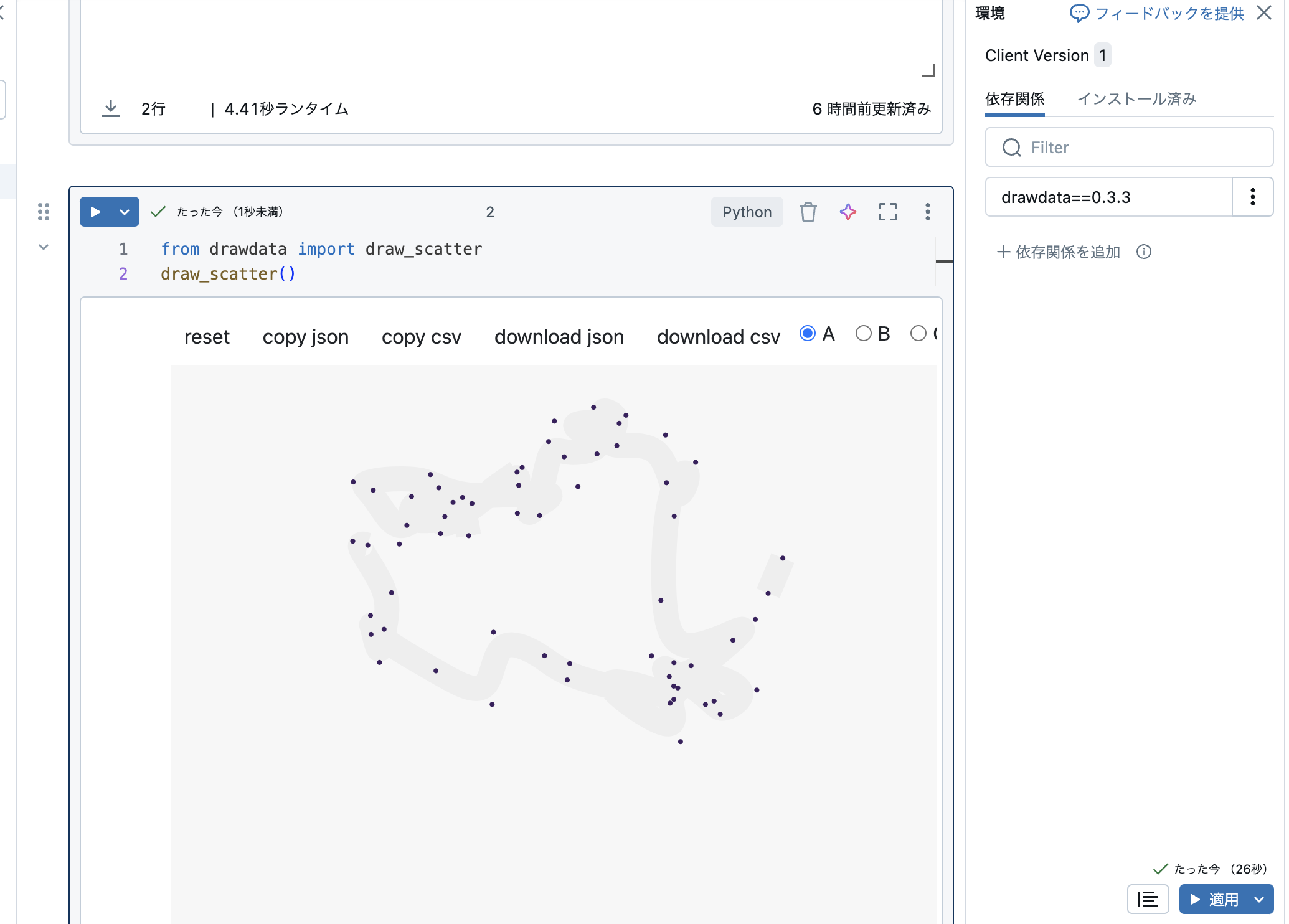
Task: Select the 依存関係 tab
Action: [x=1014, y=99]
